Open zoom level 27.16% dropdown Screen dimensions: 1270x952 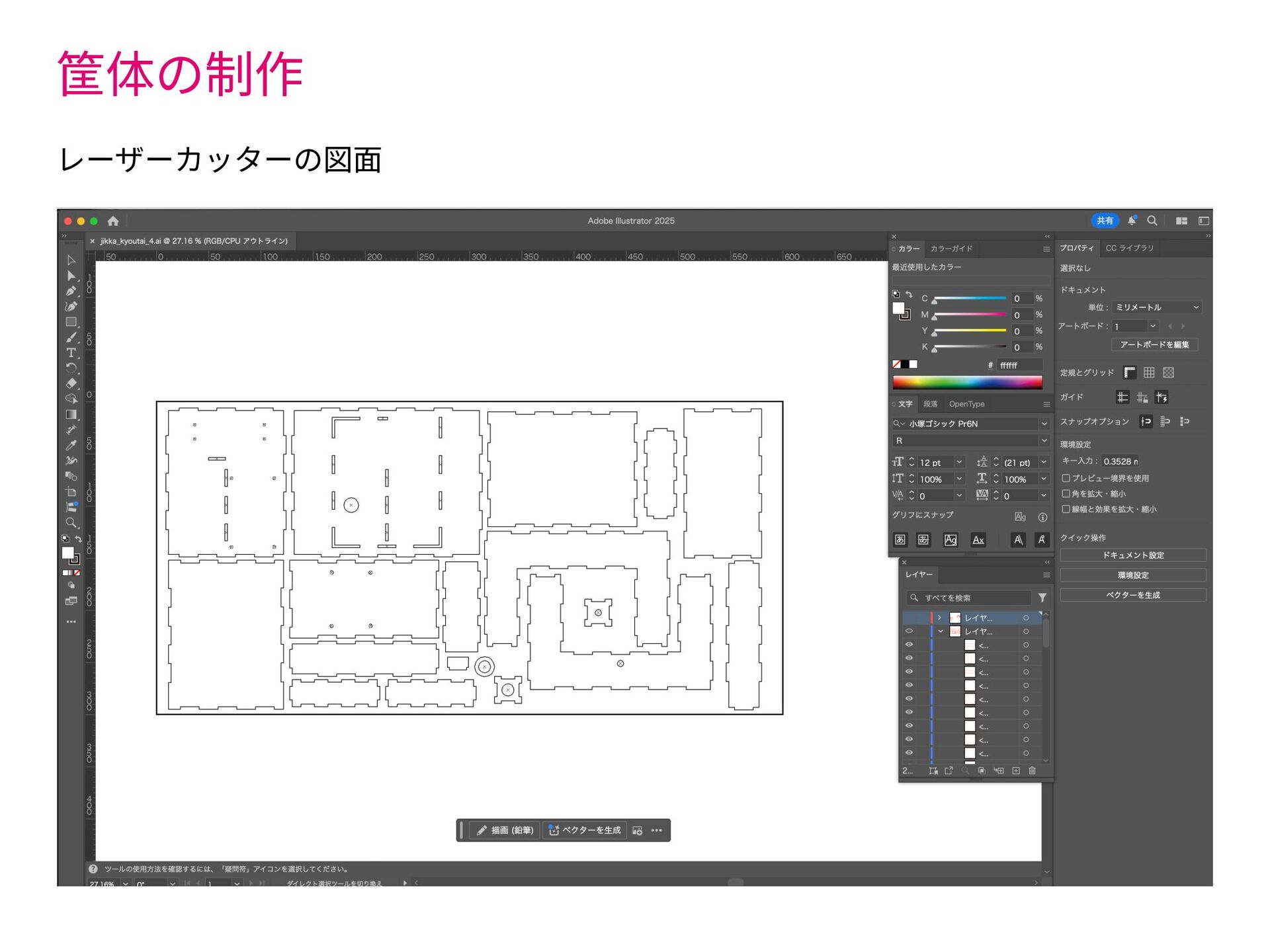126,884
